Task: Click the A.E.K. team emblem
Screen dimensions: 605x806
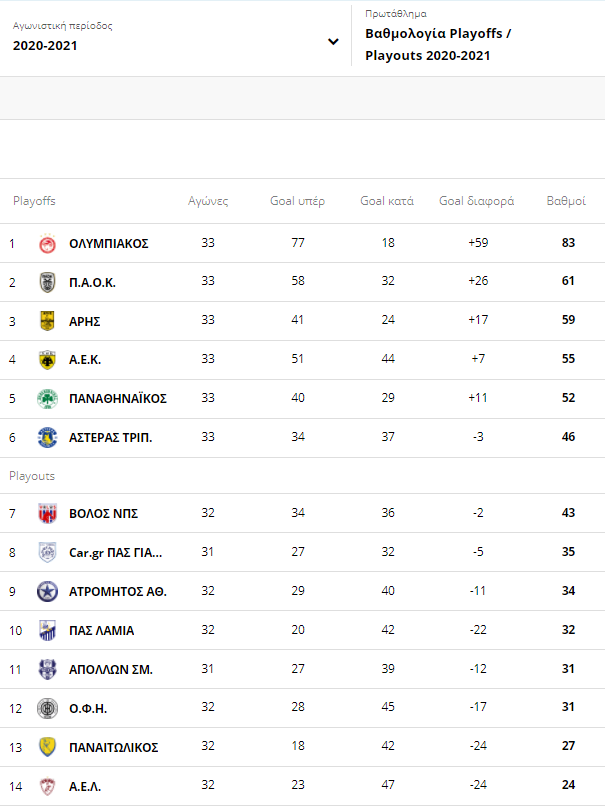Action: coord(47,360)
